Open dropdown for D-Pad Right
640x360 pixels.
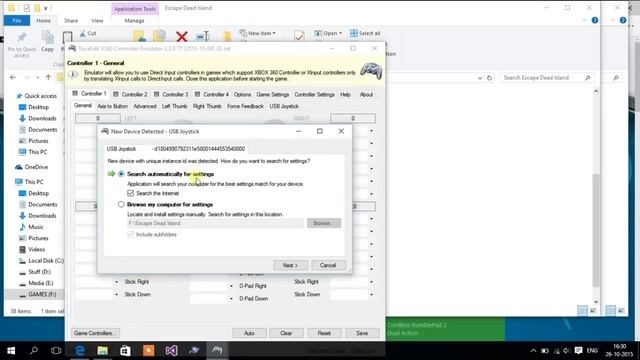point(231,286)
